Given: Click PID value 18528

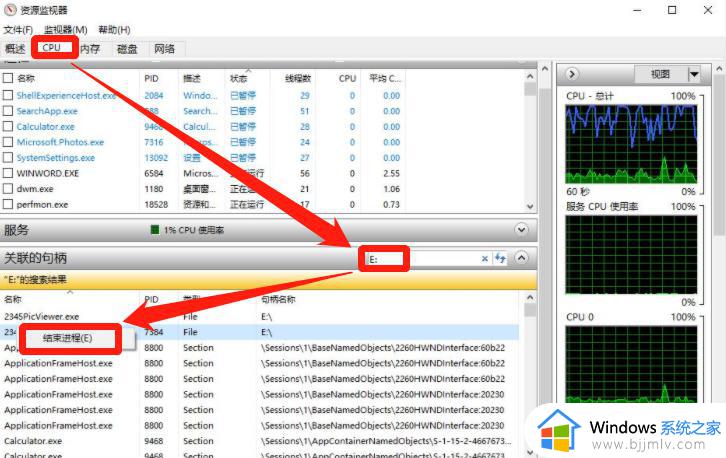Looking at the screenshot, I should (x=156, y=204).
